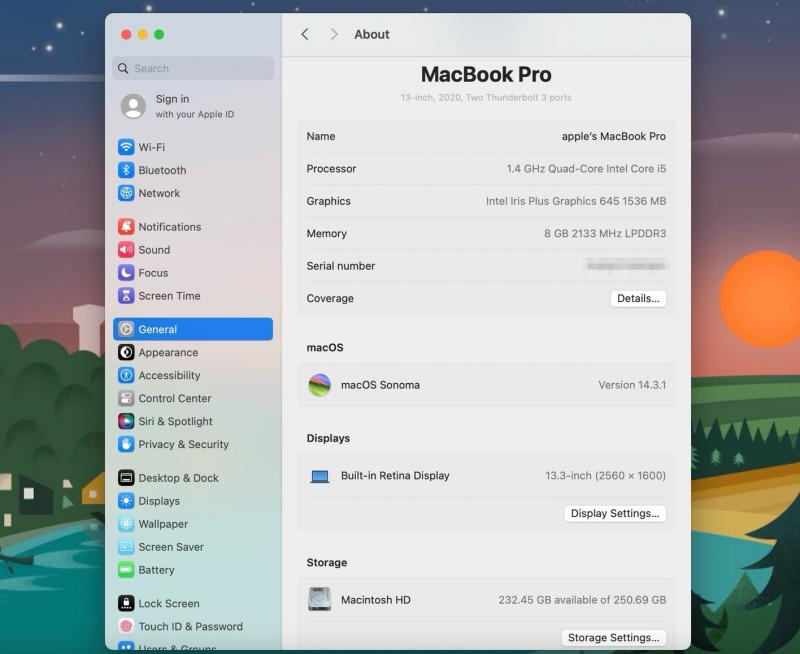Screen dimensions: 800x654
Task: Click the Wallpaper flower icon
Action: tap(126, 523)
